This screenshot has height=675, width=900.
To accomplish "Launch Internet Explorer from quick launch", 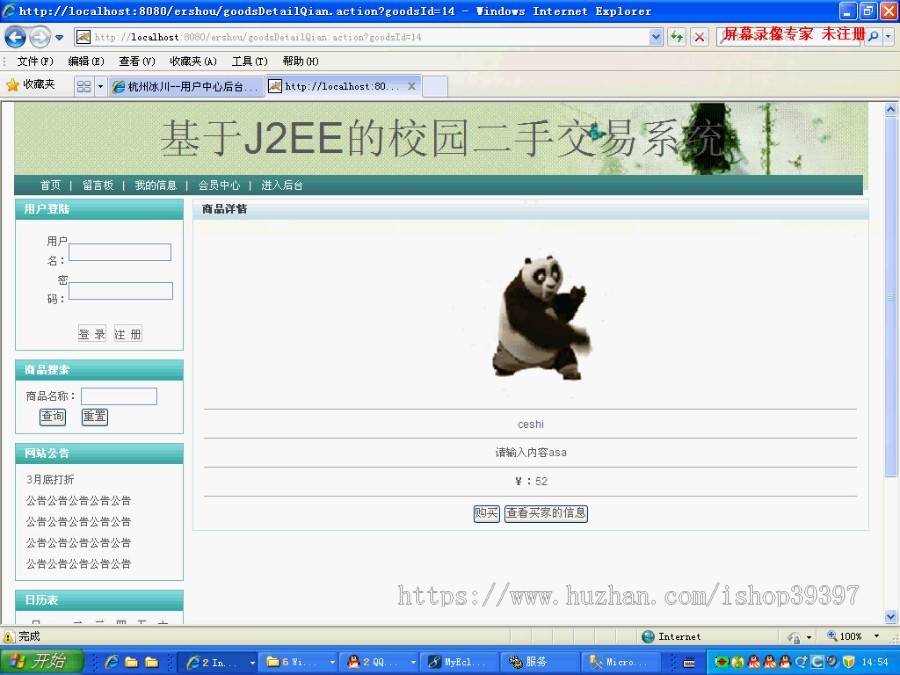I will coord(111,662).
